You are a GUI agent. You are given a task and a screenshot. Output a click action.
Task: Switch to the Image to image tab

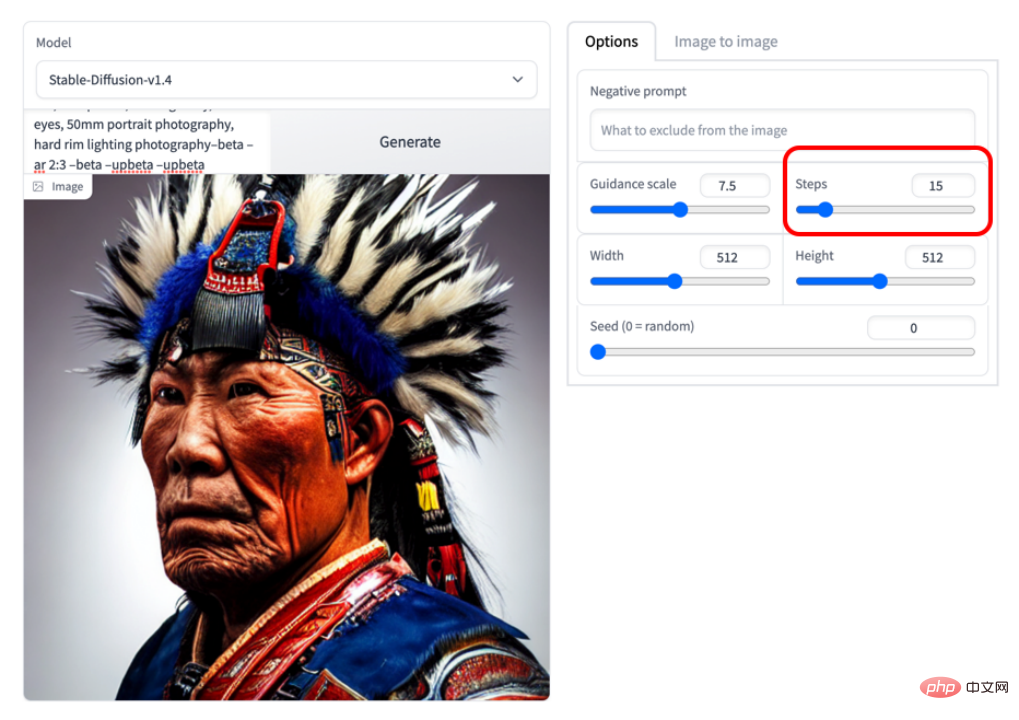click(725, 42)
